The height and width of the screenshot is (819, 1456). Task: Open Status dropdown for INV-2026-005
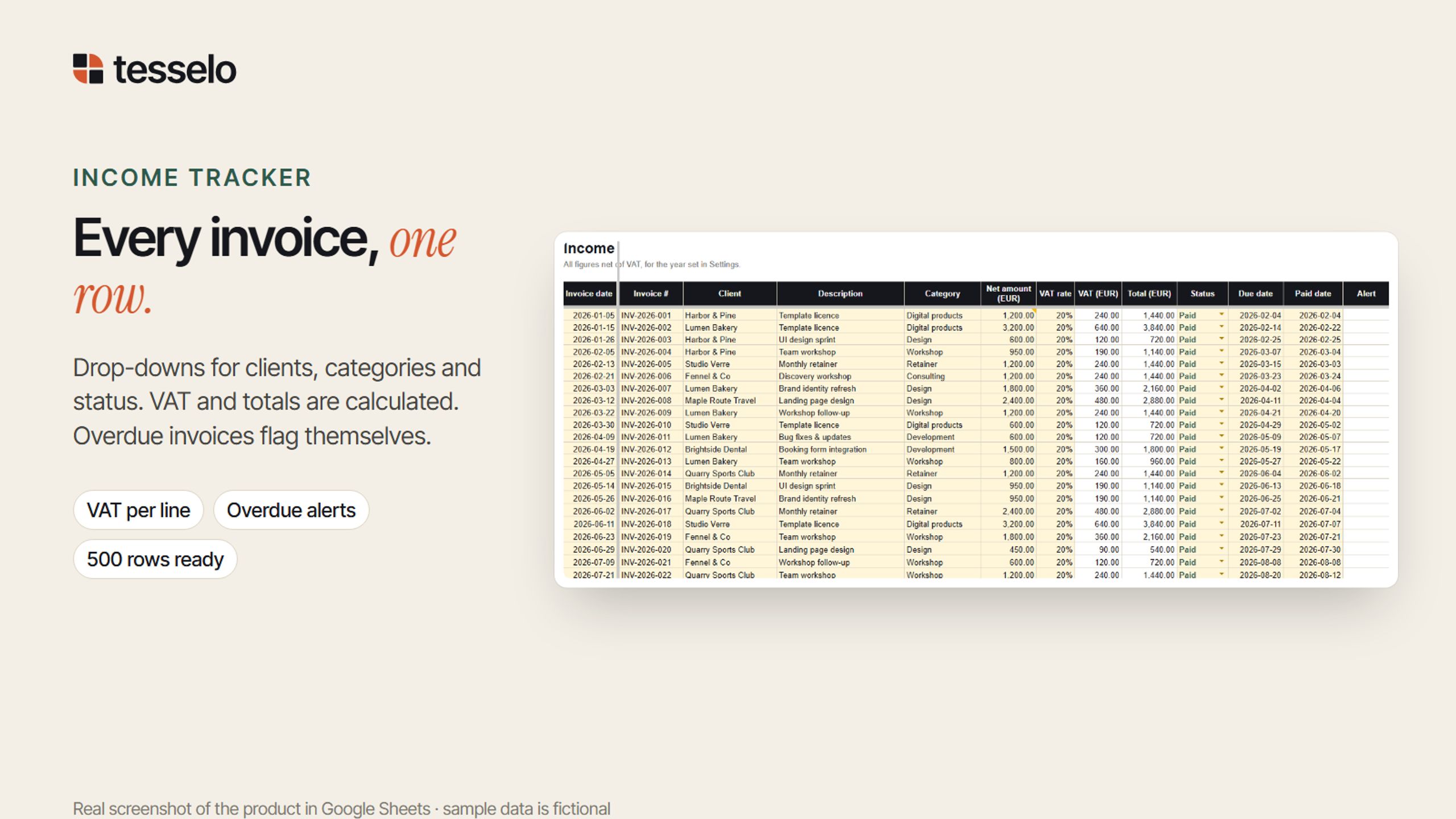(x=1221, y=364)
